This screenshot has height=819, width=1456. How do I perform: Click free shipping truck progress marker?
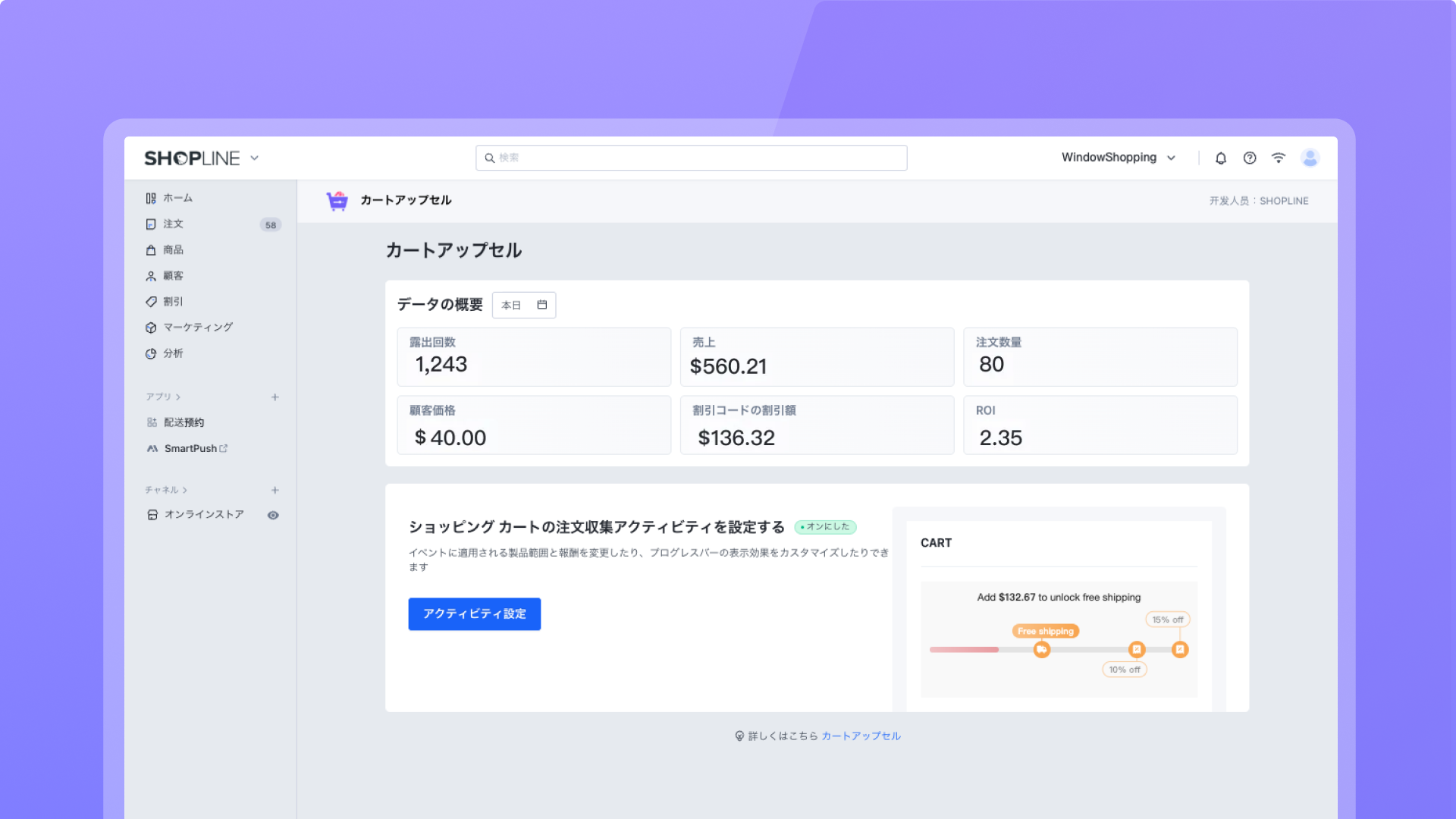(1042, 650)
